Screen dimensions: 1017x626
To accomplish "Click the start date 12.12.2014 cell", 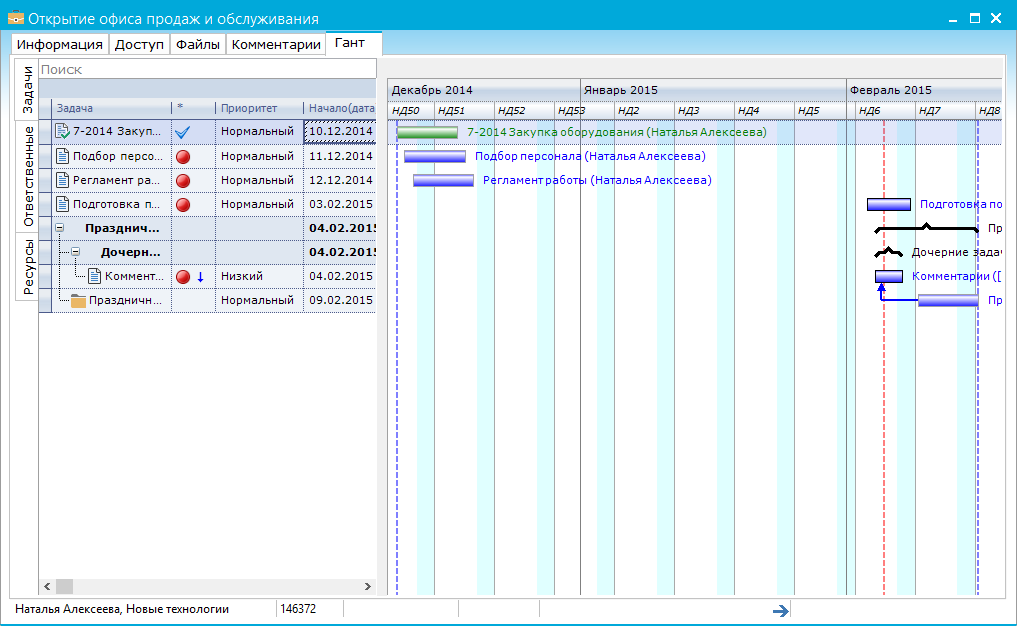I will click(341, 180).
